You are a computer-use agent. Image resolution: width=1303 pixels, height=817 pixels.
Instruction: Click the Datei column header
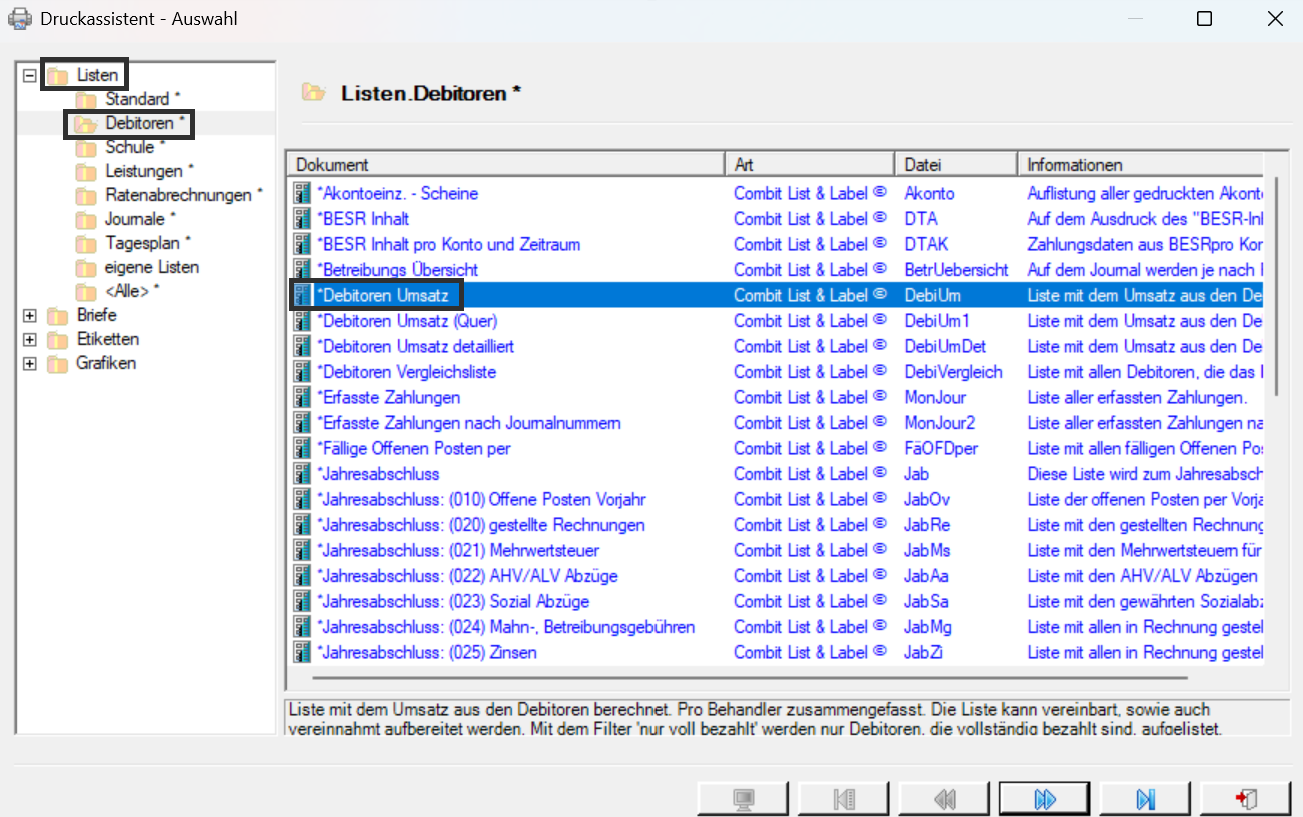click(x=956, y=164)
